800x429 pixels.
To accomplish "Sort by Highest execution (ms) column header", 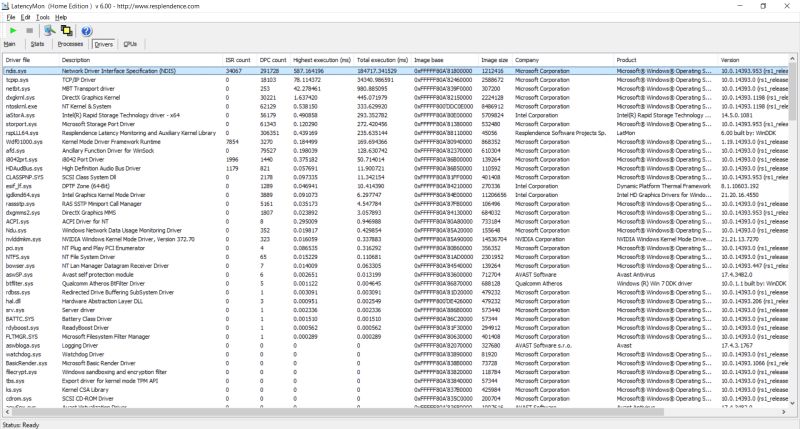I will (x=322, y=60).
